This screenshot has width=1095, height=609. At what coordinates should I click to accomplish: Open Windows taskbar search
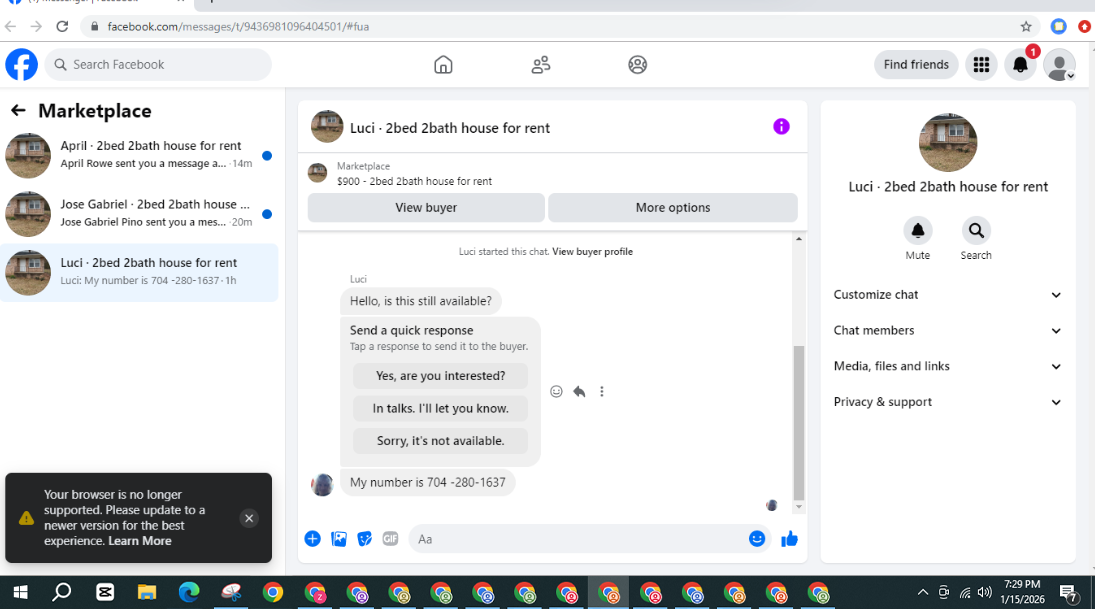pyautogui.click(x=62, y=593)
